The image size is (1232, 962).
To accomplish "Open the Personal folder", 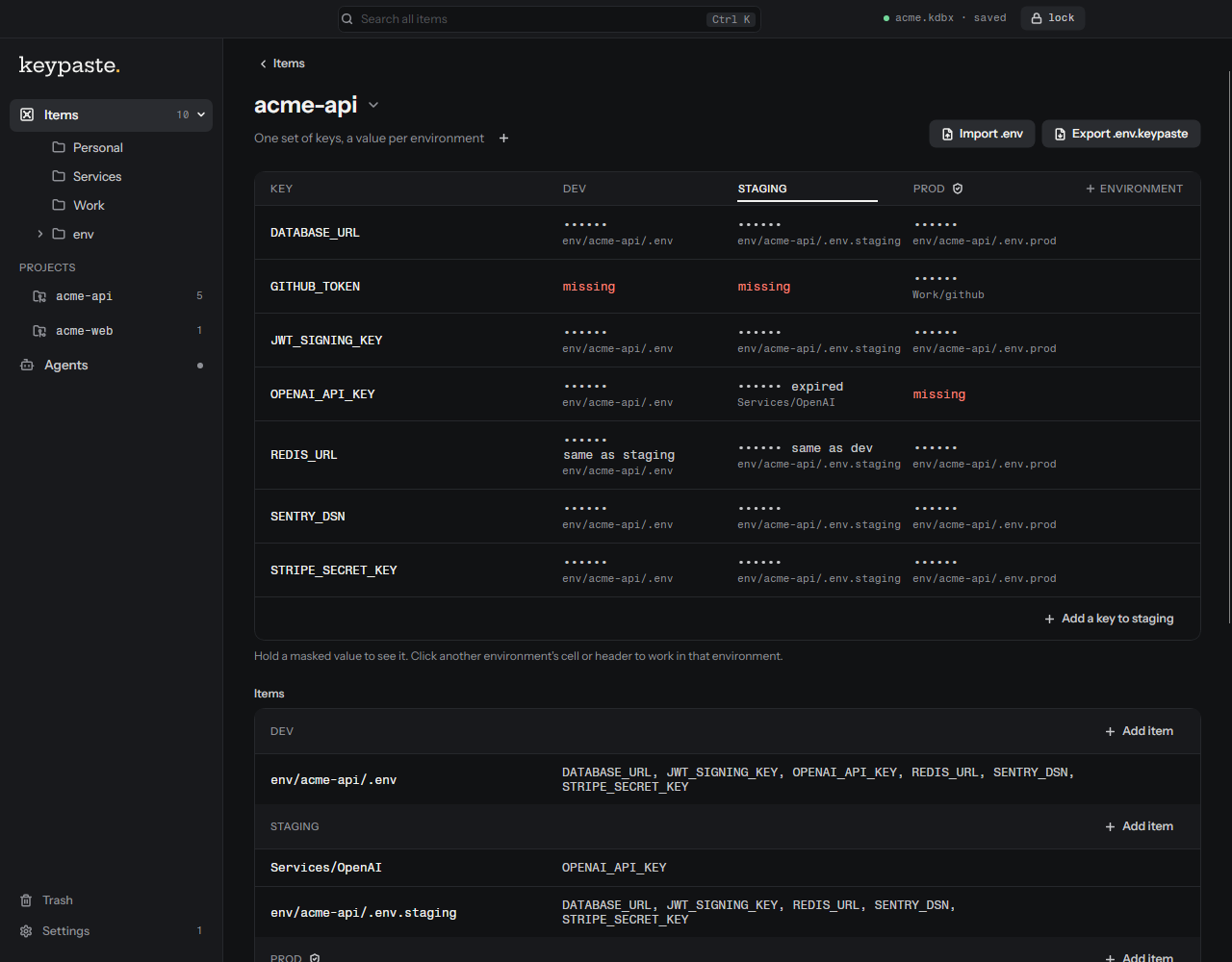I will pos(98,147).
